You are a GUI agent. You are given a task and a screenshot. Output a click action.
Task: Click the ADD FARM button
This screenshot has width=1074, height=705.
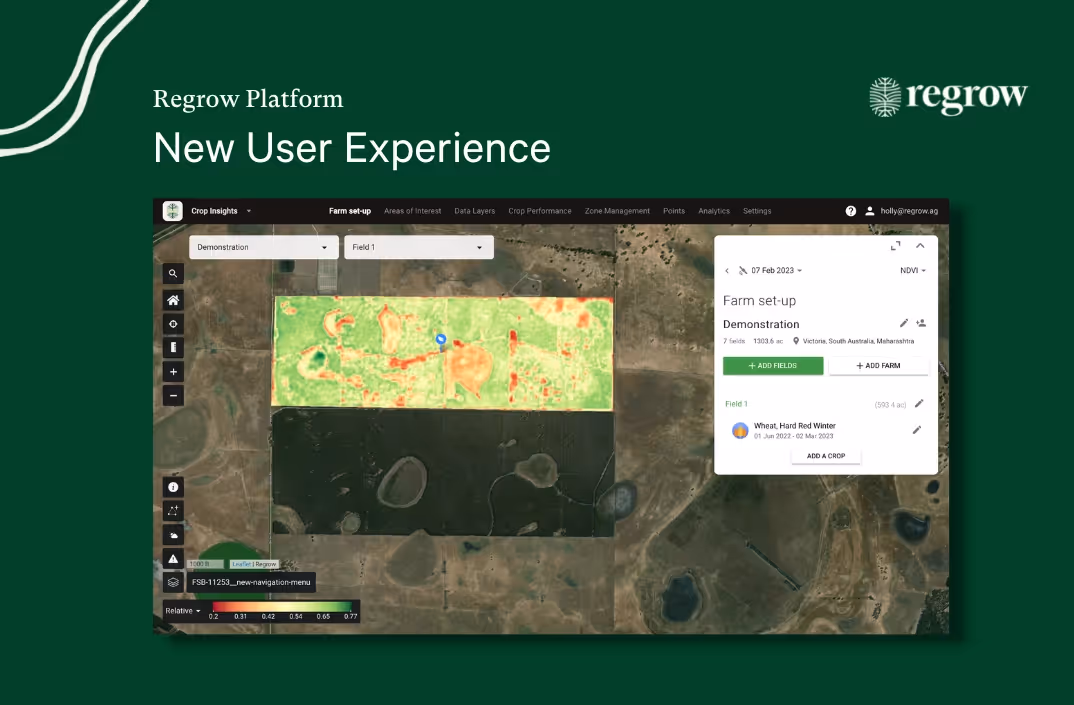(x=878, y=366)
